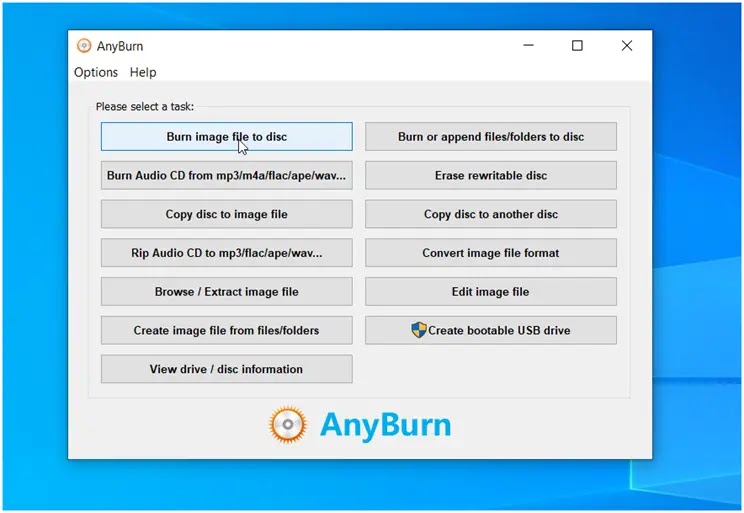Select Create bootable USB drive
The image size is (744, 513).
[x=491, y=330]
